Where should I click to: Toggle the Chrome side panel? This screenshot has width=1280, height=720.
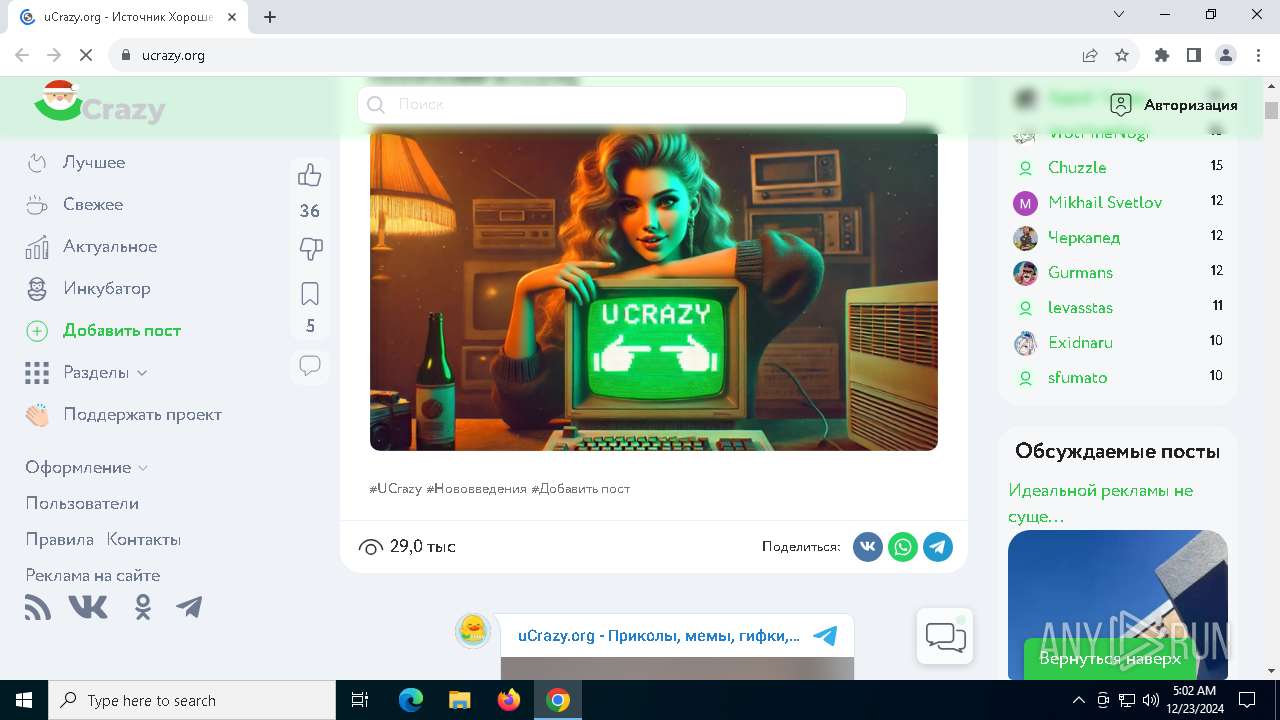coord(1194,55)
